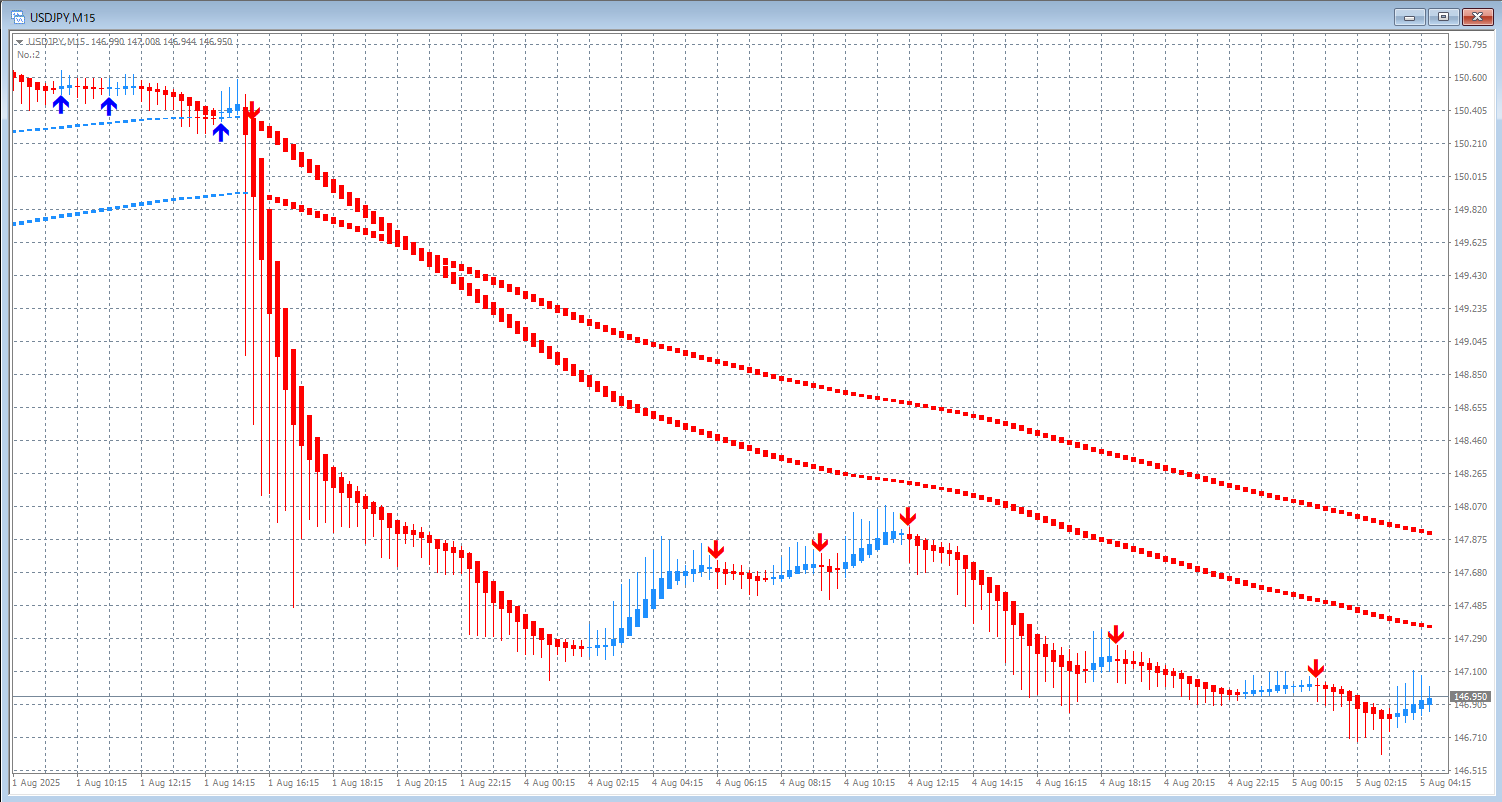The image size is (1502, 802).
Task: Select the red down arrow near 4 Aug 18:15
Action: [1116, 634]
